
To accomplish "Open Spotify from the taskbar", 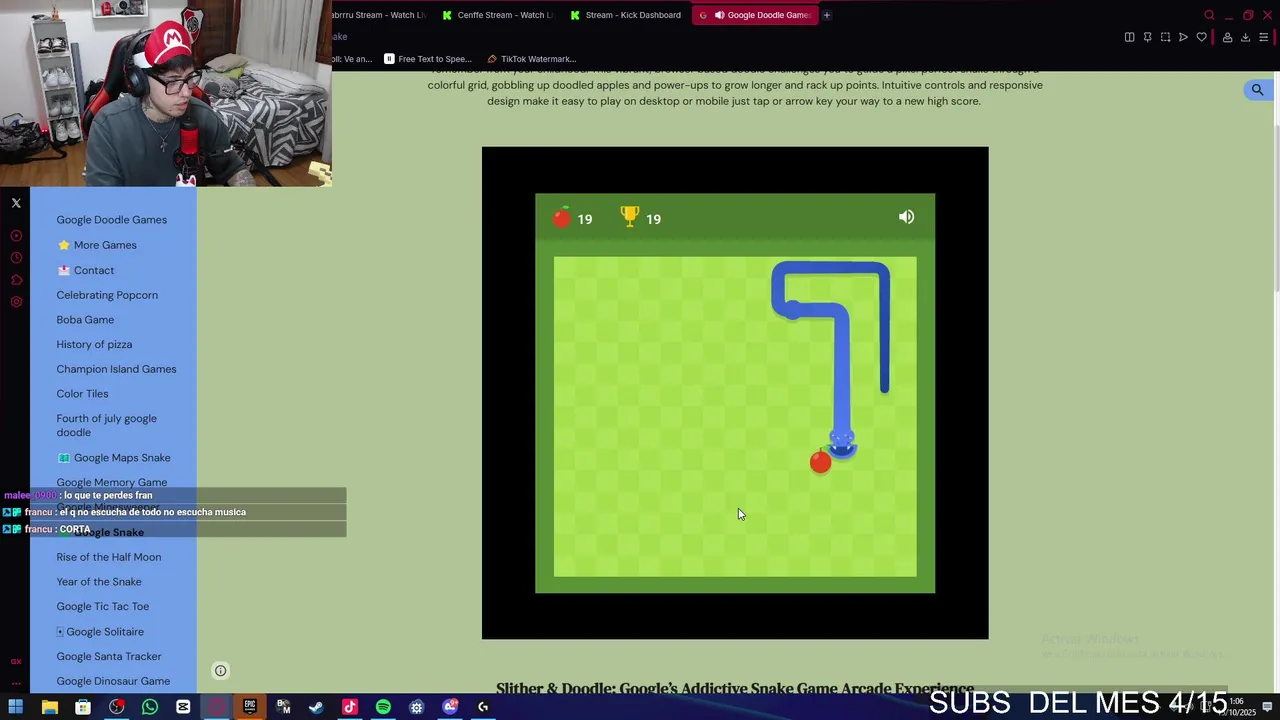I will tap(383, 707).
